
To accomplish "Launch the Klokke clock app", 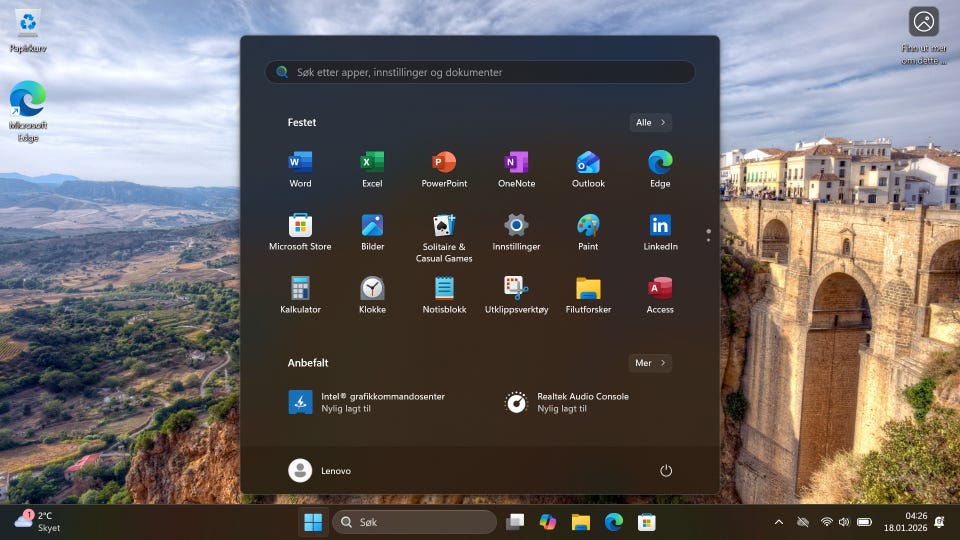I will 372,296.
